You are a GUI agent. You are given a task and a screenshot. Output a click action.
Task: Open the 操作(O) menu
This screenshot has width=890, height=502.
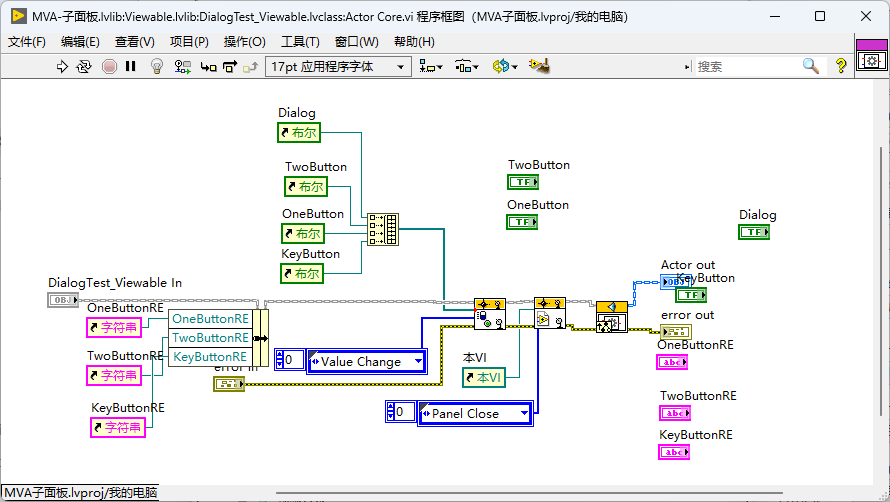tap(244, 41)
